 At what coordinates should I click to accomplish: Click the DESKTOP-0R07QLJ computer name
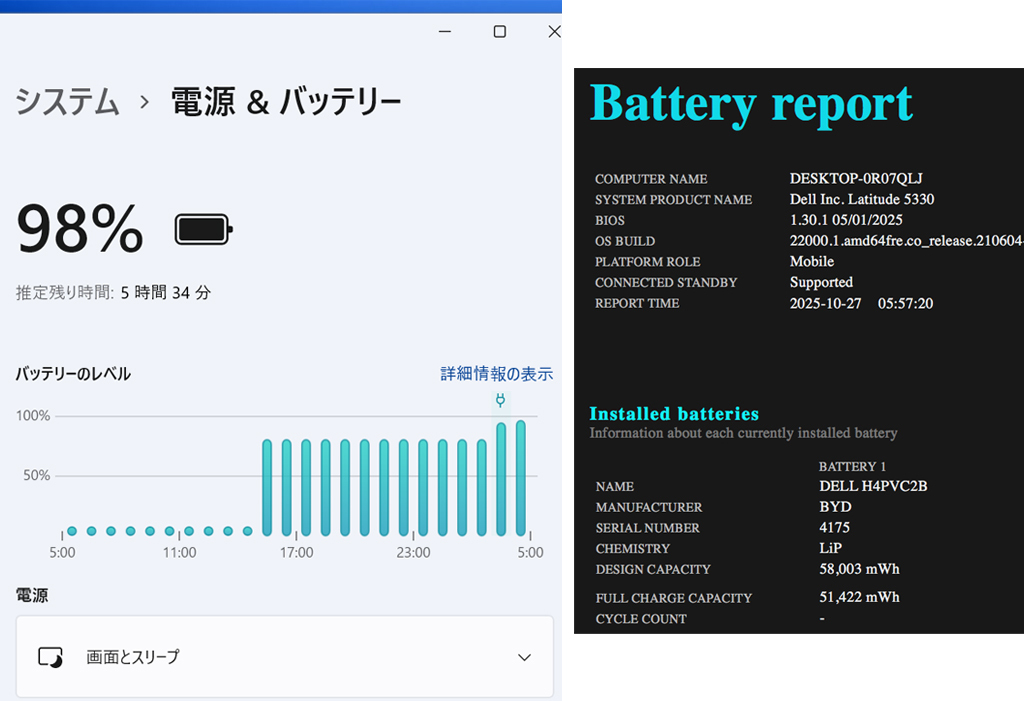(x=856, y=178)
